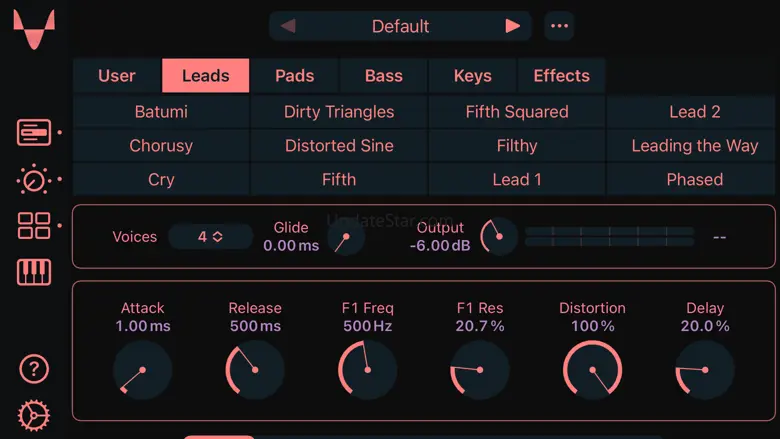
Task: Go to the next preset arrow
Action: 512,27
